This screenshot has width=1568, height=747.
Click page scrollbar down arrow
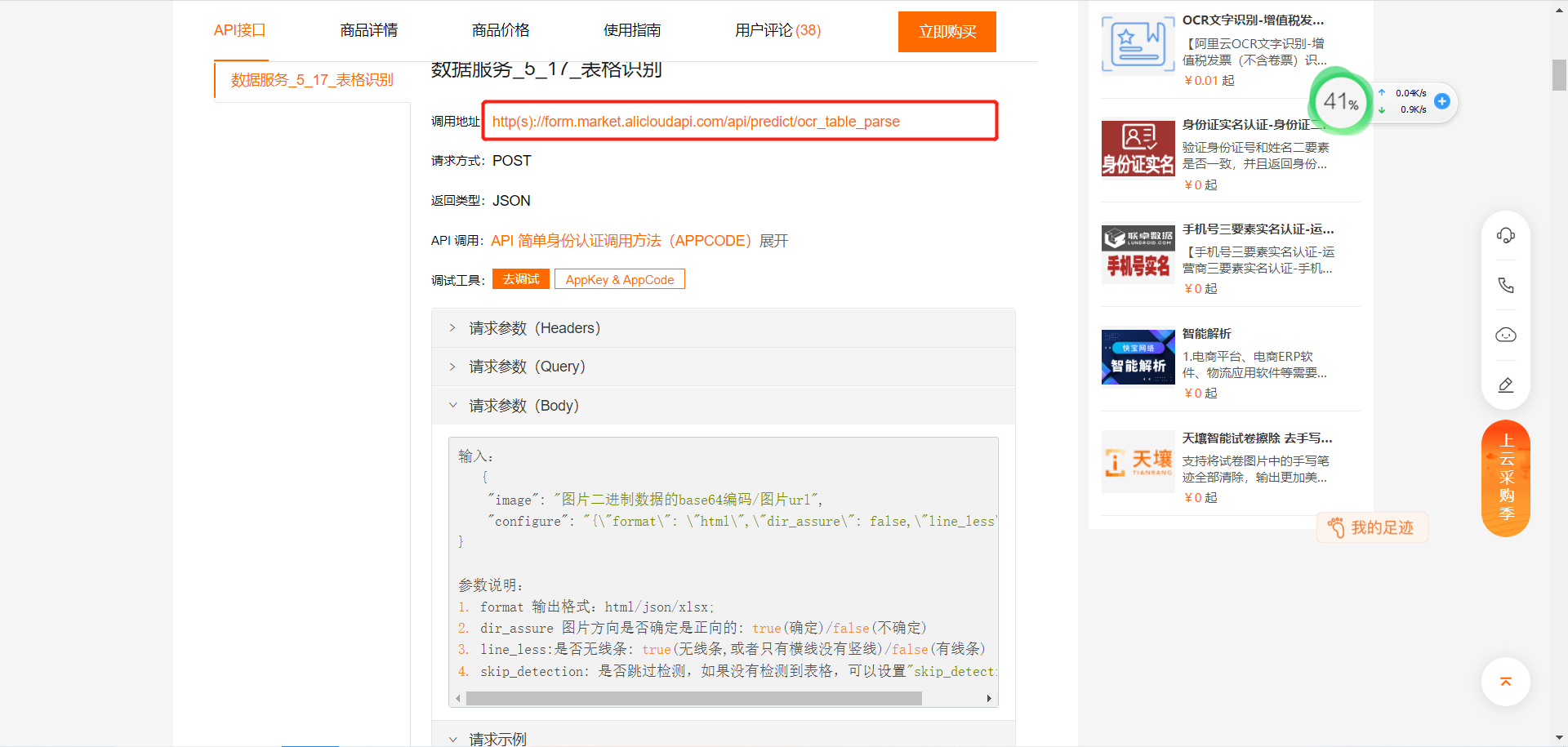pyautogui.click(x=1559, y=738)
